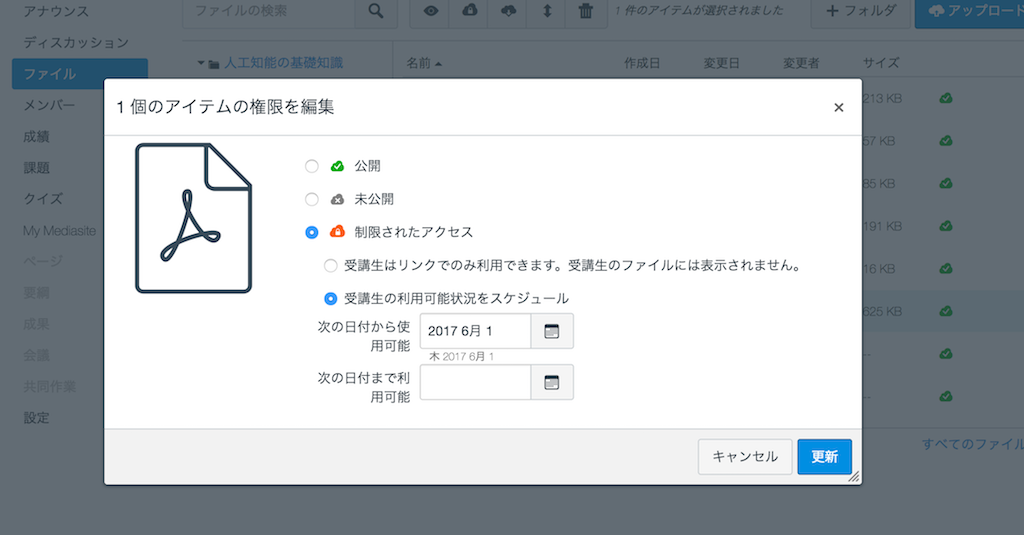Click the cloud download toolbar icon
This screenshot has height=535, width=1024.
(508, 10)
